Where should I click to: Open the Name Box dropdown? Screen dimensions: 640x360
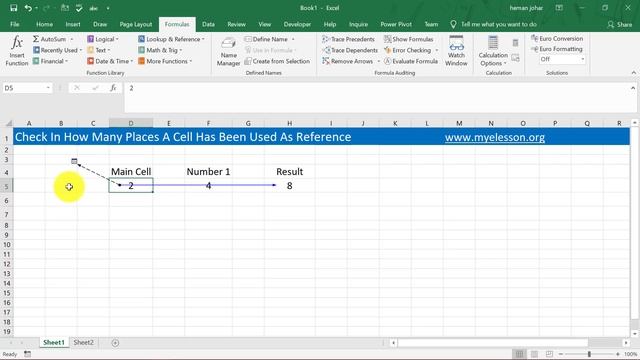point(48,88)
